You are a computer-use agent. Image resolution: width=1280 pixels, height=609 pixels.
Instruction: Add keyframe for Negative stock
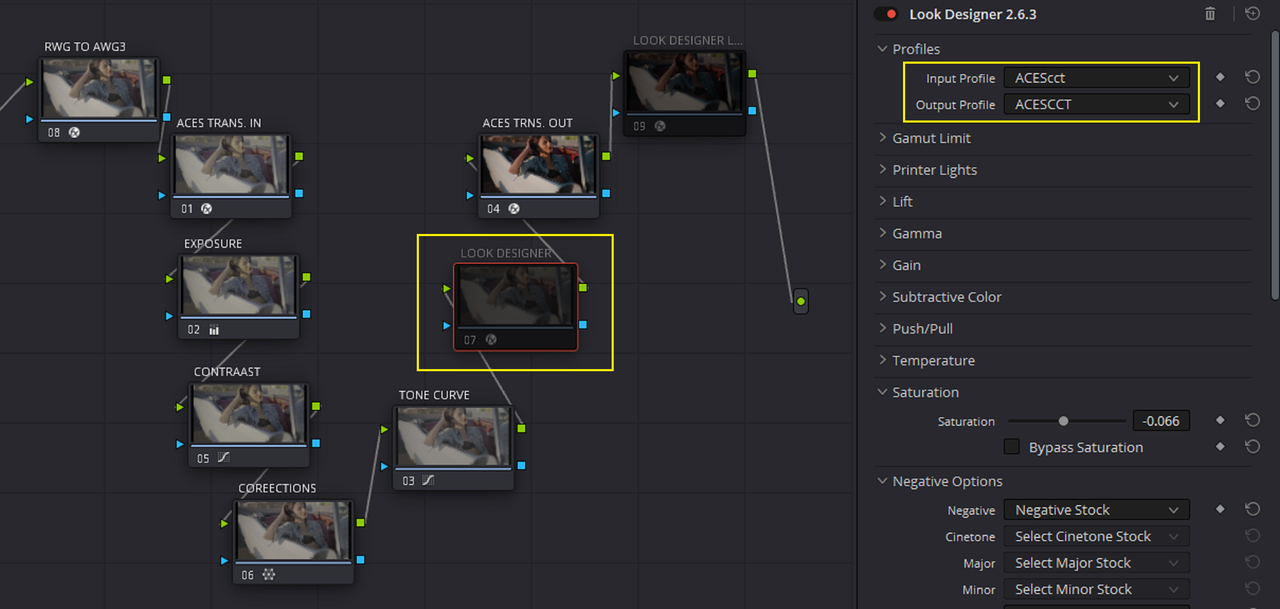pos(1220,509)
